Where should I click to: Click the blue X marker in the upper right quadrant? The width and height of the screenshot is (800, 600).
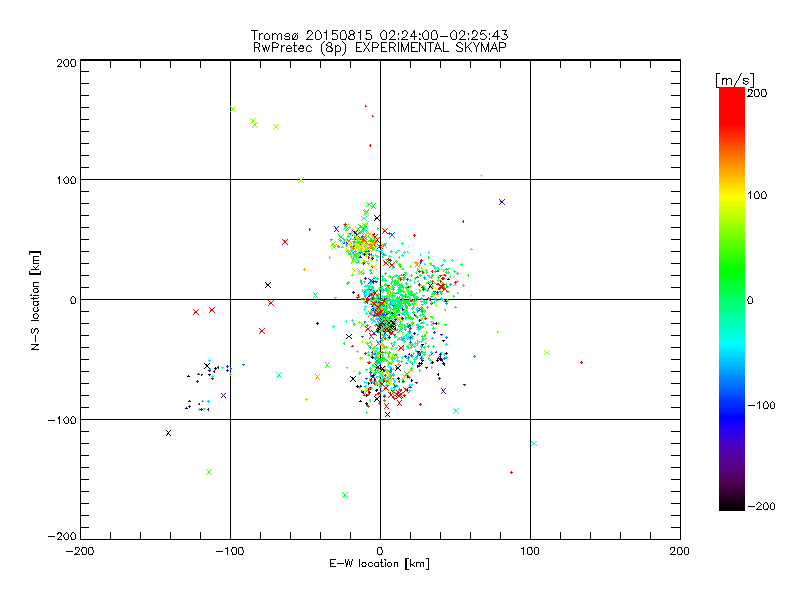click(x=502, y=202)
